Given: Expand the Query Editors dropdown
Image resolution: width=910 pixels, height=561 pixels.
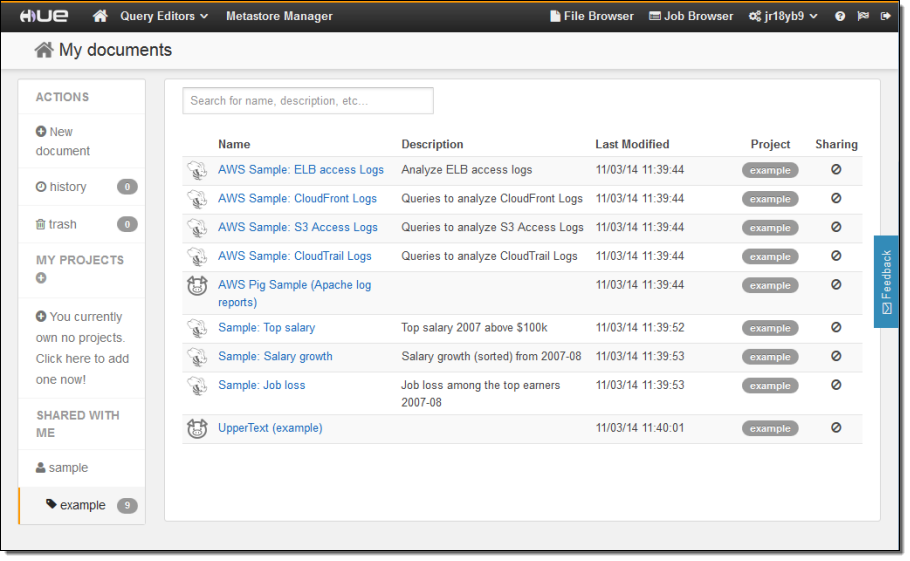Looking at the screenshot, I should [x=164, y=16].
